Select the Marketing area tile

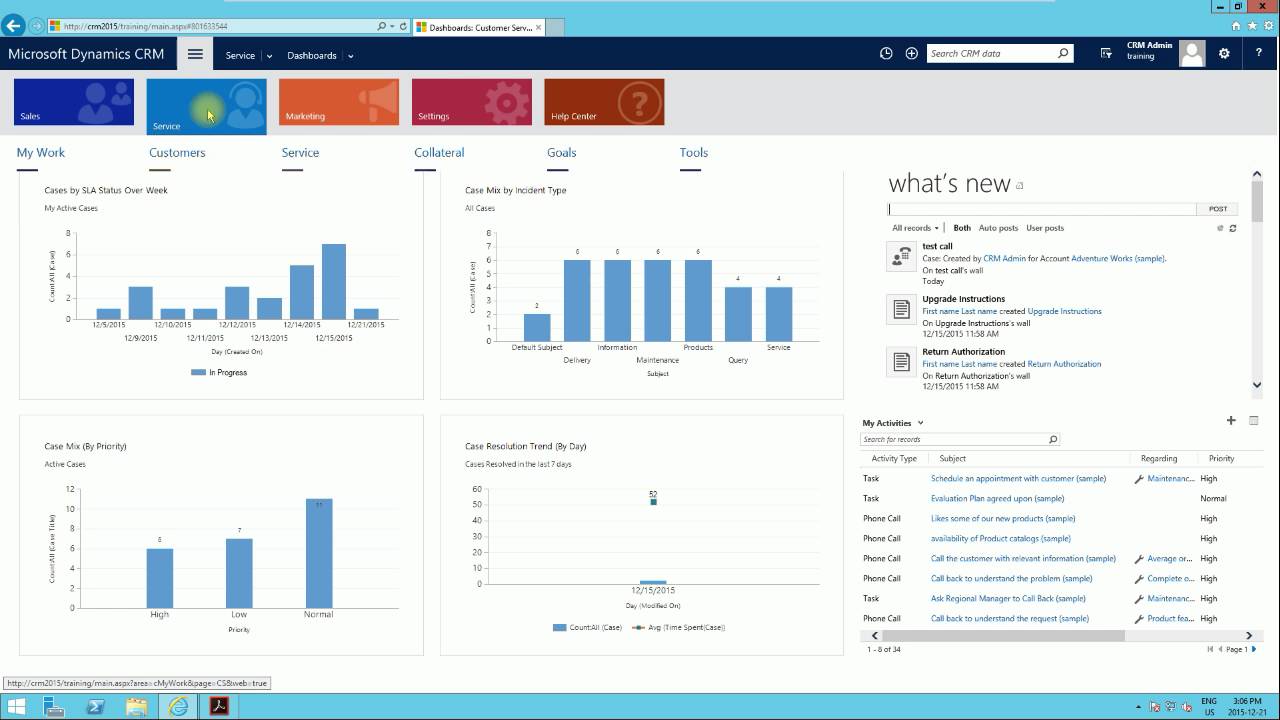coord(339,102)
